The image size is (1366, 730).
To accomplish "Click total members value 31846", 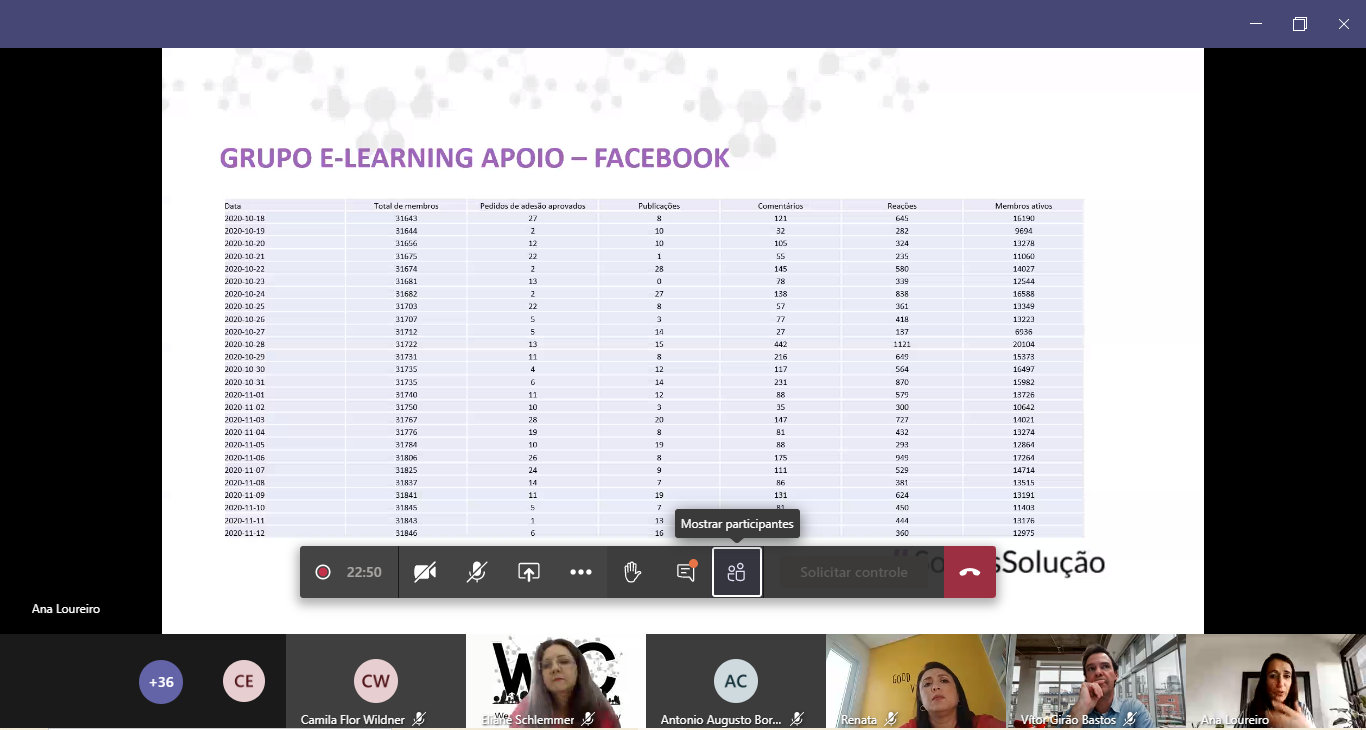I will pyautogui.click(x=406, y=533).
